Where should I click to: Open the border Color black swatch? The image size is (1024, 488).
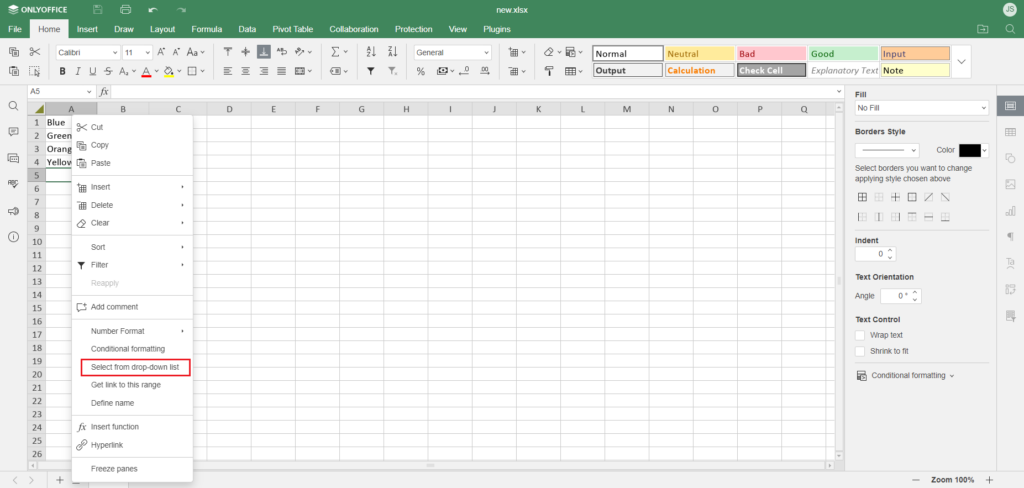coord(970,150)
